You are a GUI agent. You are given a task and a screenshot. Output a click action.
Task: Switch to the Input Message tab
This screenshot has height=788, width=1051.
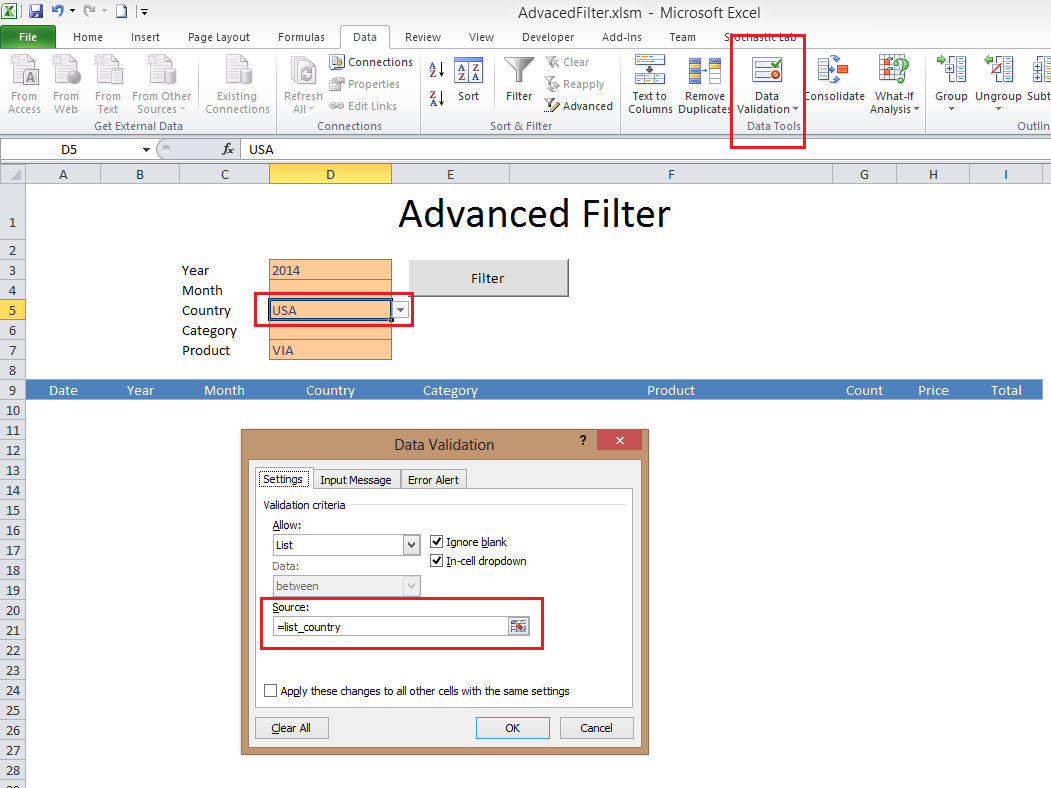tap(356, 480)
